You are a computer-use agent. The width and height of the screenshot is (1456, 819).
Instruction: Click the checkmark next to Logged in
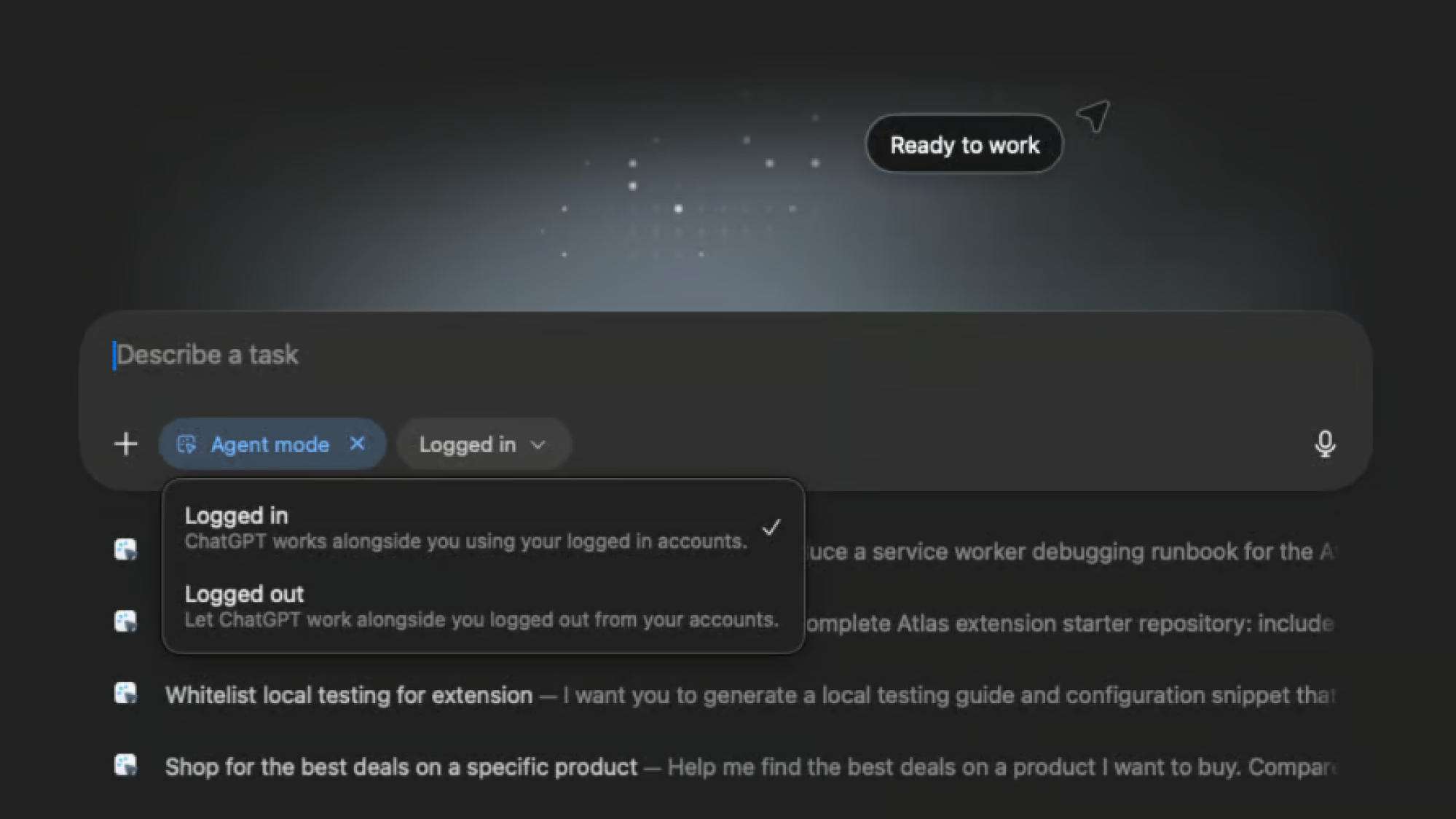click(x=771, y=528)
